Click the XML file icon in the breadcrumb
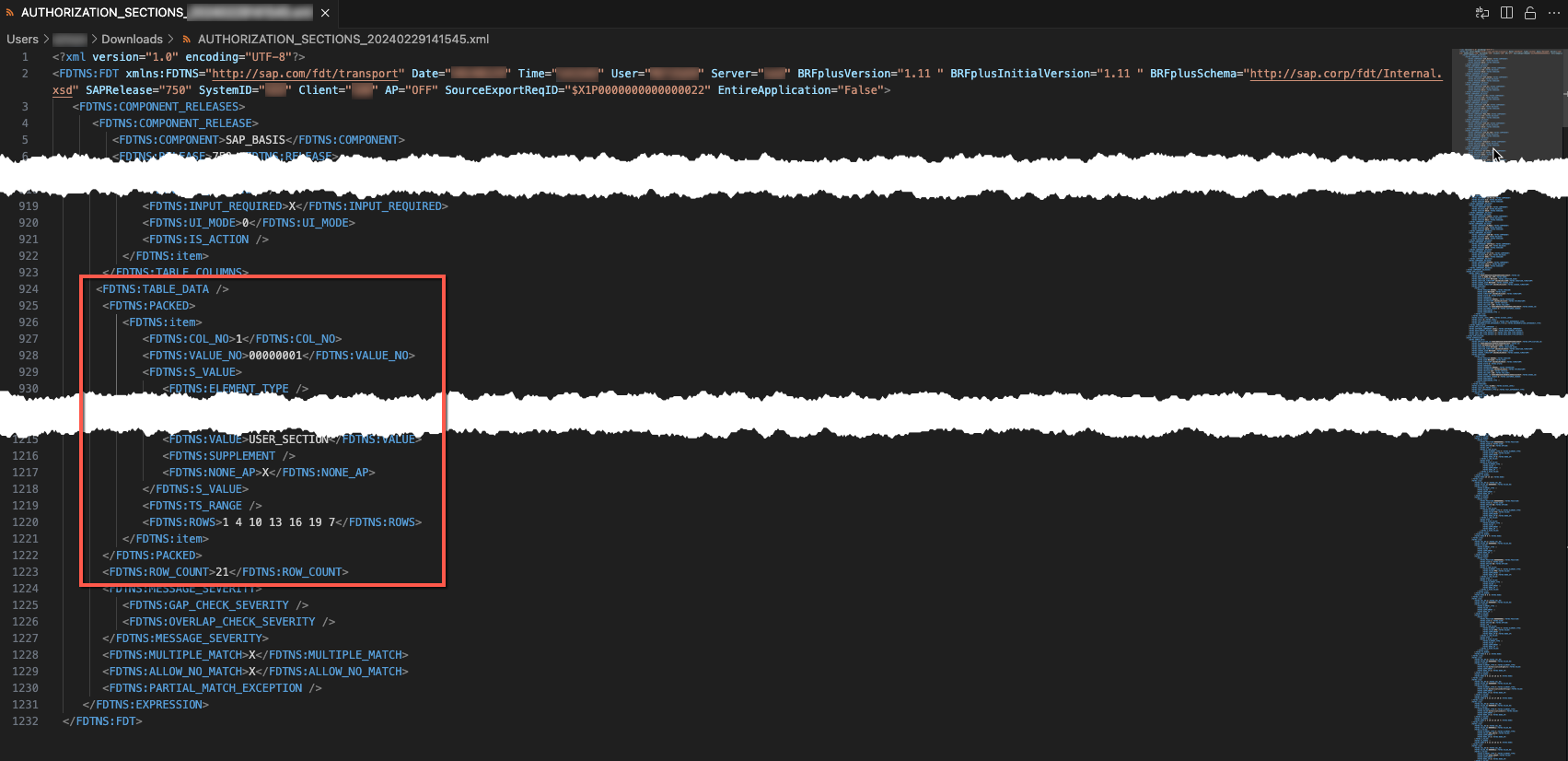This screenshot has width=1568, height=761. 187,40
